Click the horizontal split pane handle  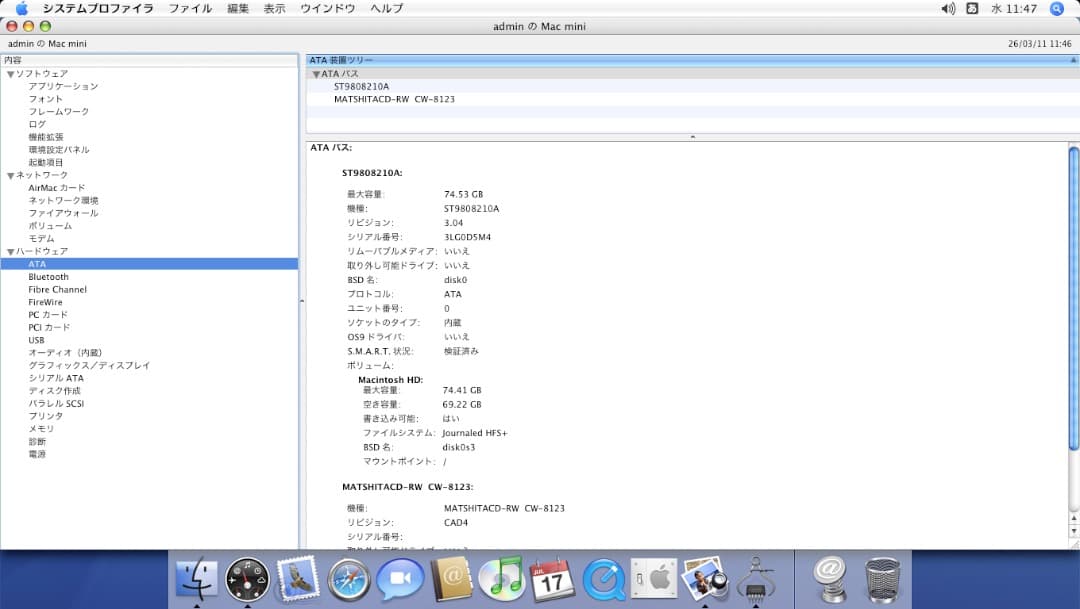tap(692, 137)
